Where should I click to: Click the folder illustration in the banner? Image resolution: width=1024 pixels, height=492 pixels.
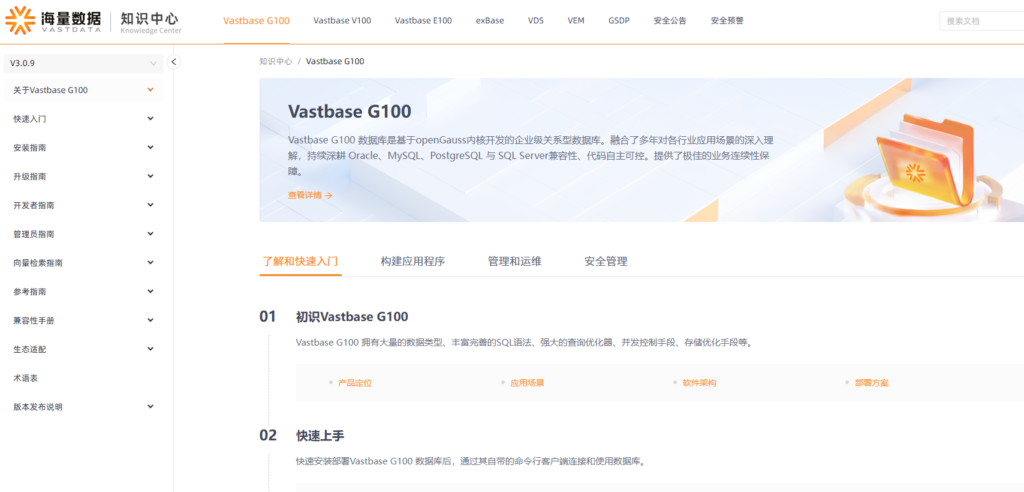click(925, 163)
